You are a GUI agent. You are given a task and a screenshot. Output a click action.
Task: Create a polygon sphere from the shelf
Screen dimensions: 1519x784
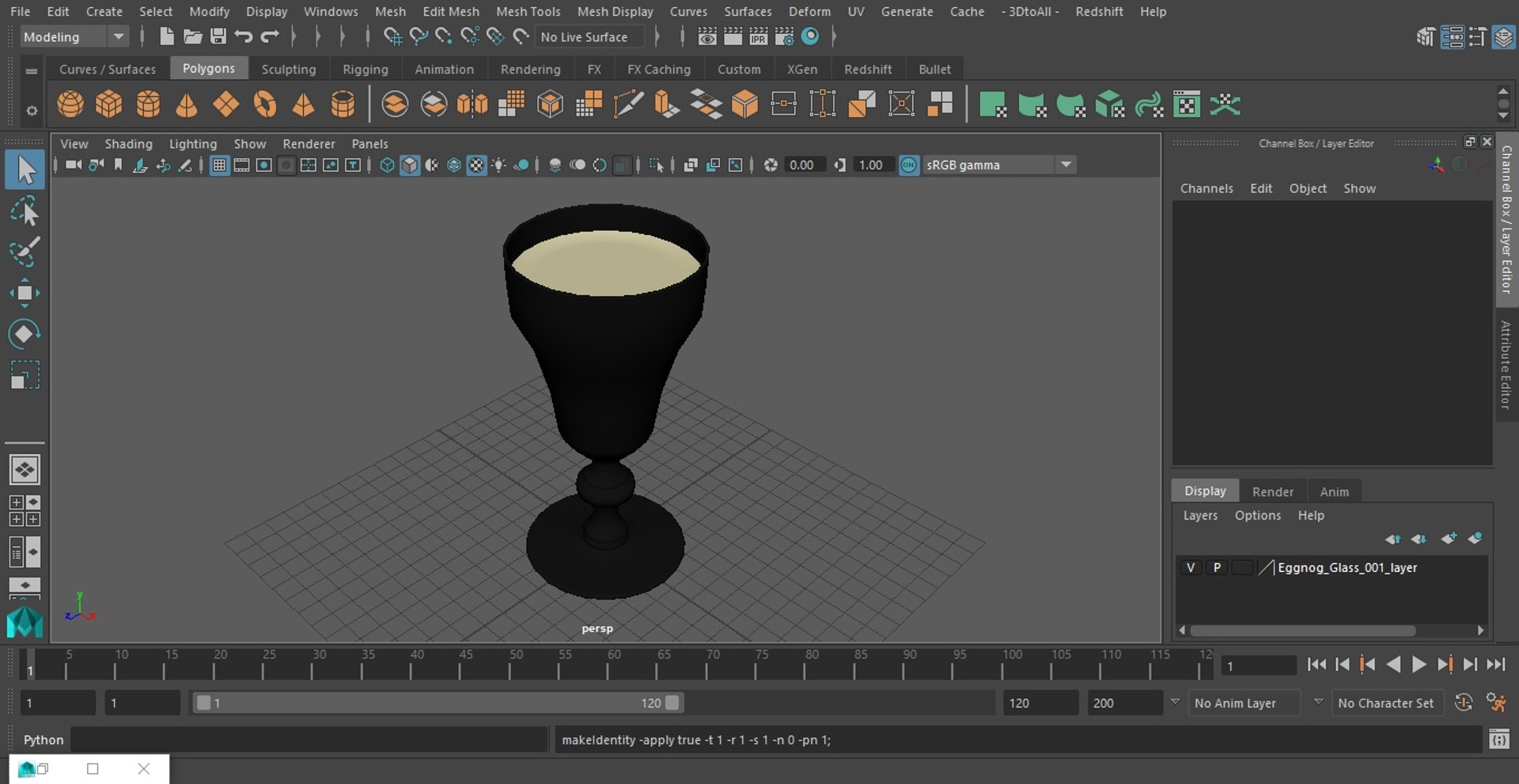tap(70, 104)
